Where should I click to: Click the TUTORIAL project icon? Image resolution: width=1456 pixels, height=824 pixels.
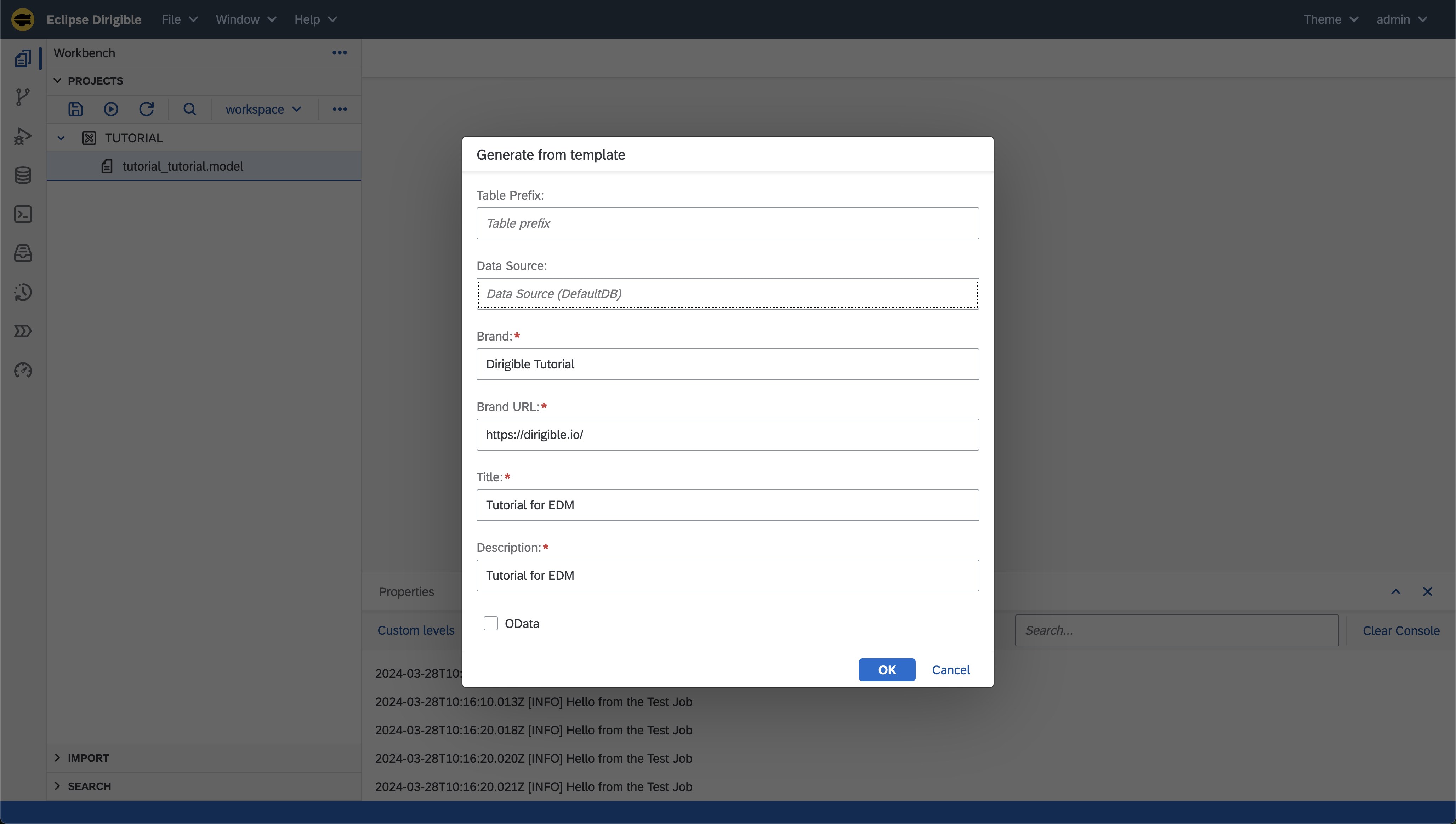point(89,138)
